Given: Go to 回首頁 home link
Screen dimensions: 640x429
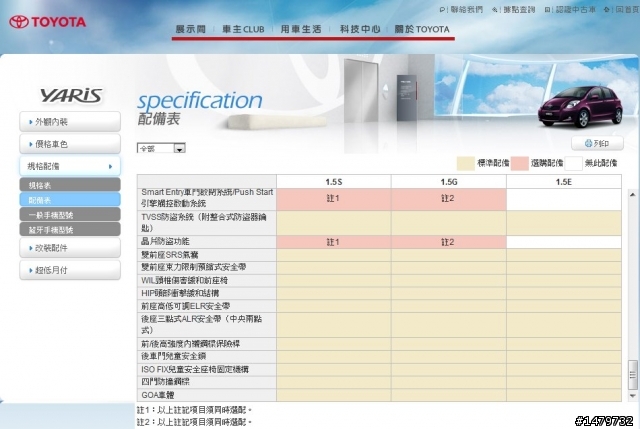Looking at the screenshot, I should (622, 9).
